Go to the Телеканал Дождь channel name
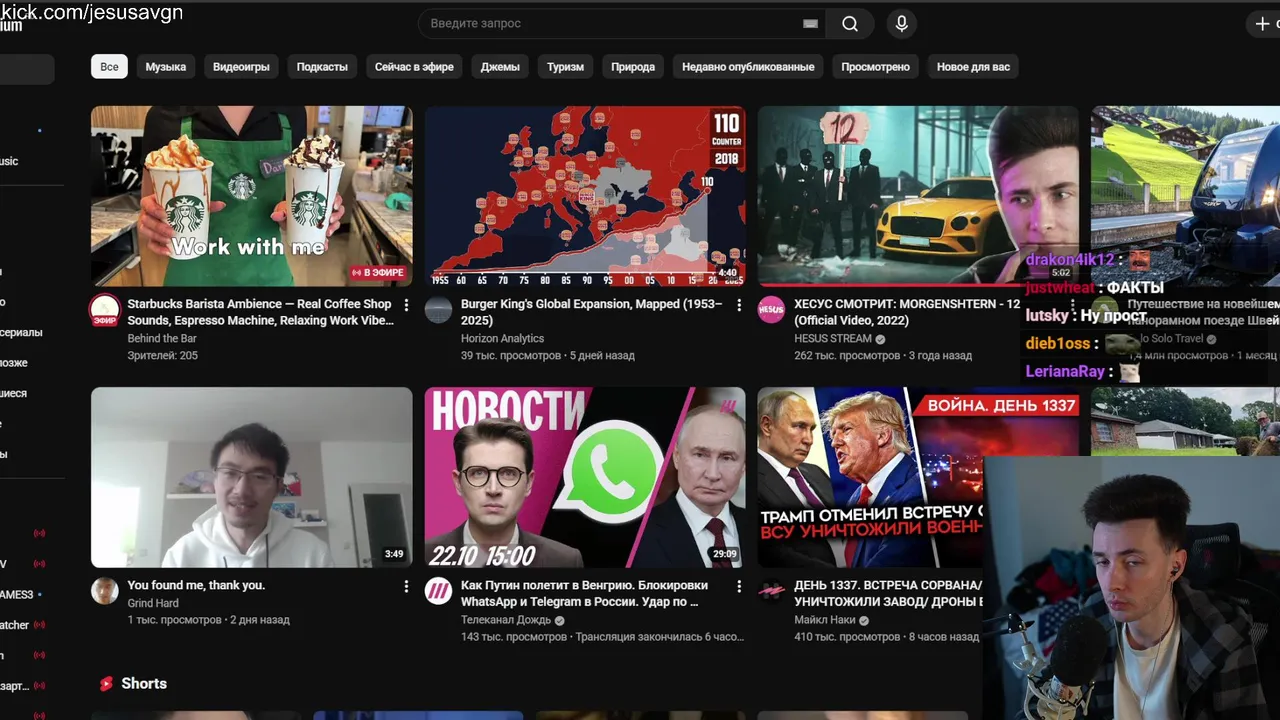 [x=506, y=620]
